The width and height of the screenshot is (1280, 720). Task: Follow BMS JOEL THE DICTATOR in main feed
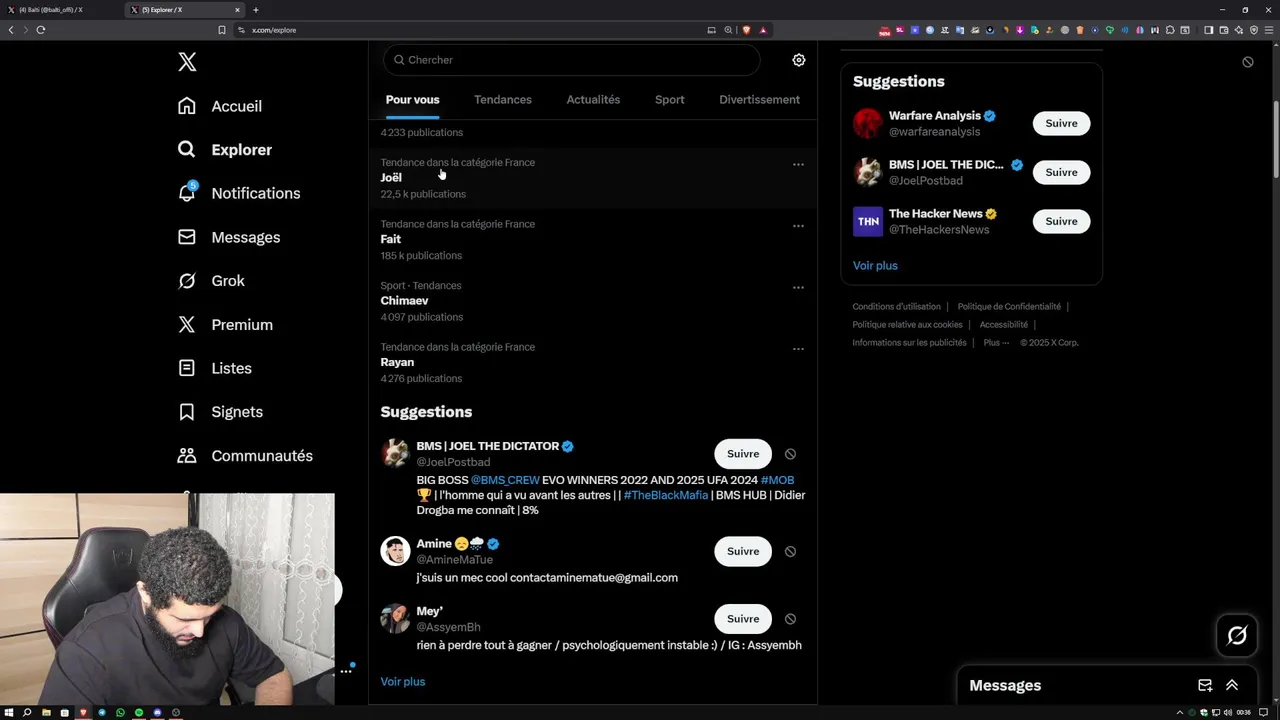[743, 454]
